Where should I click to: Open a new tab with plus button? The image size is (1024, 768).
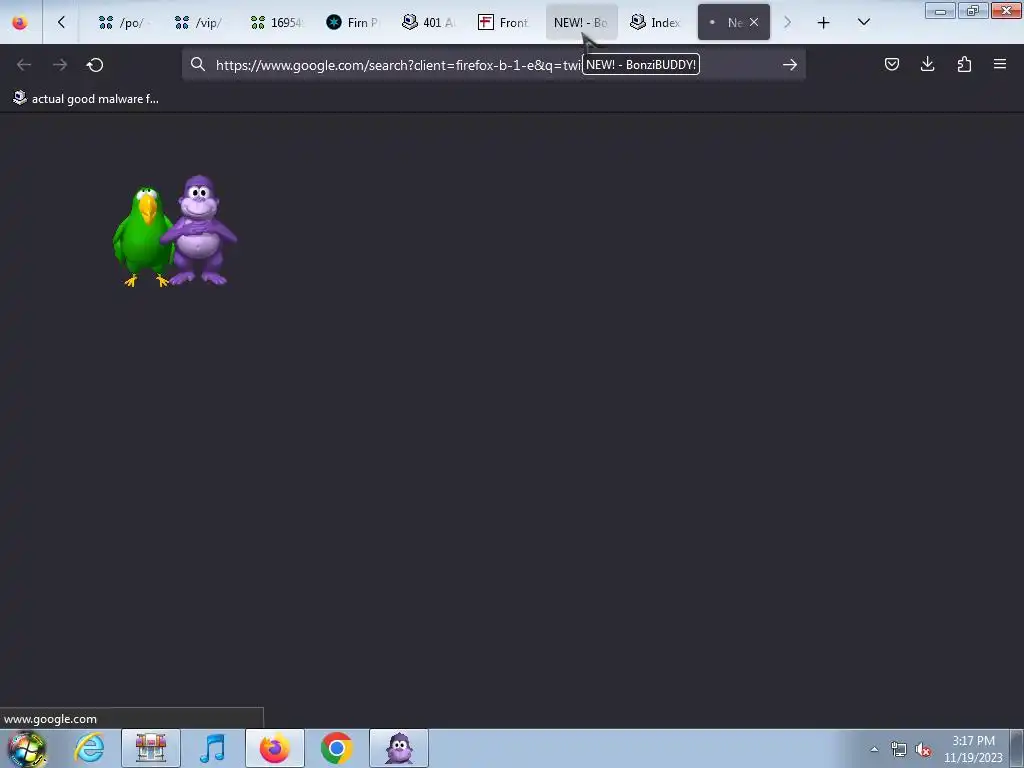pyautogui.click(x=824, y=23)
